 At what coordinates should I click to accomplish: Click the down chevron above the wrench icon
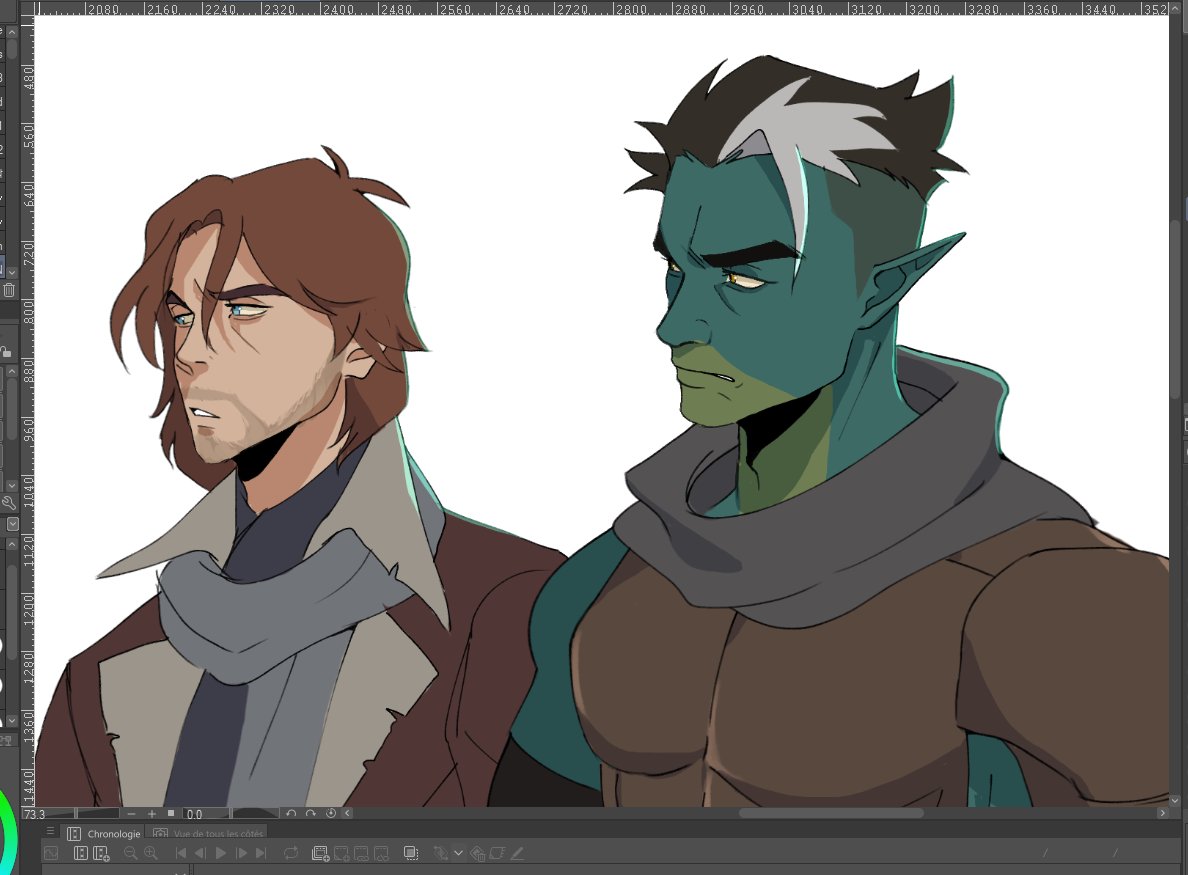coord(11,486)
